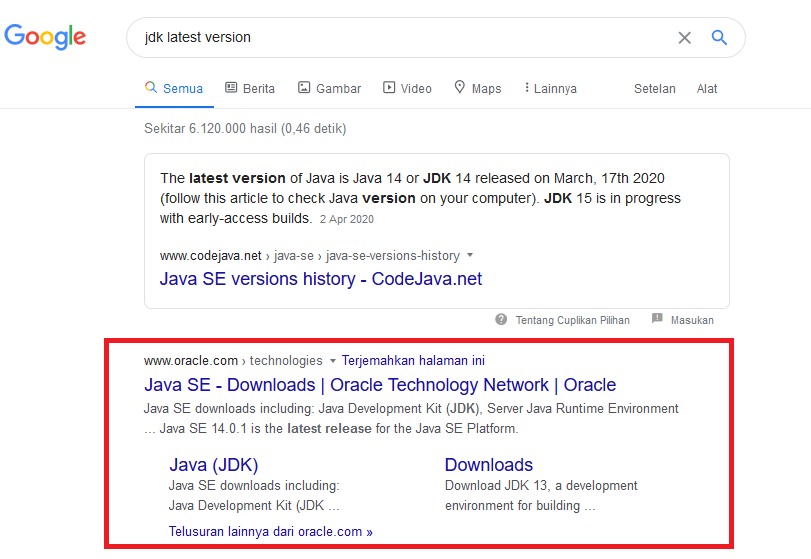Screen dimensions: 811x559
Task: Open Java SE versions history CodeJava.net link
Action: coord(321,279)
